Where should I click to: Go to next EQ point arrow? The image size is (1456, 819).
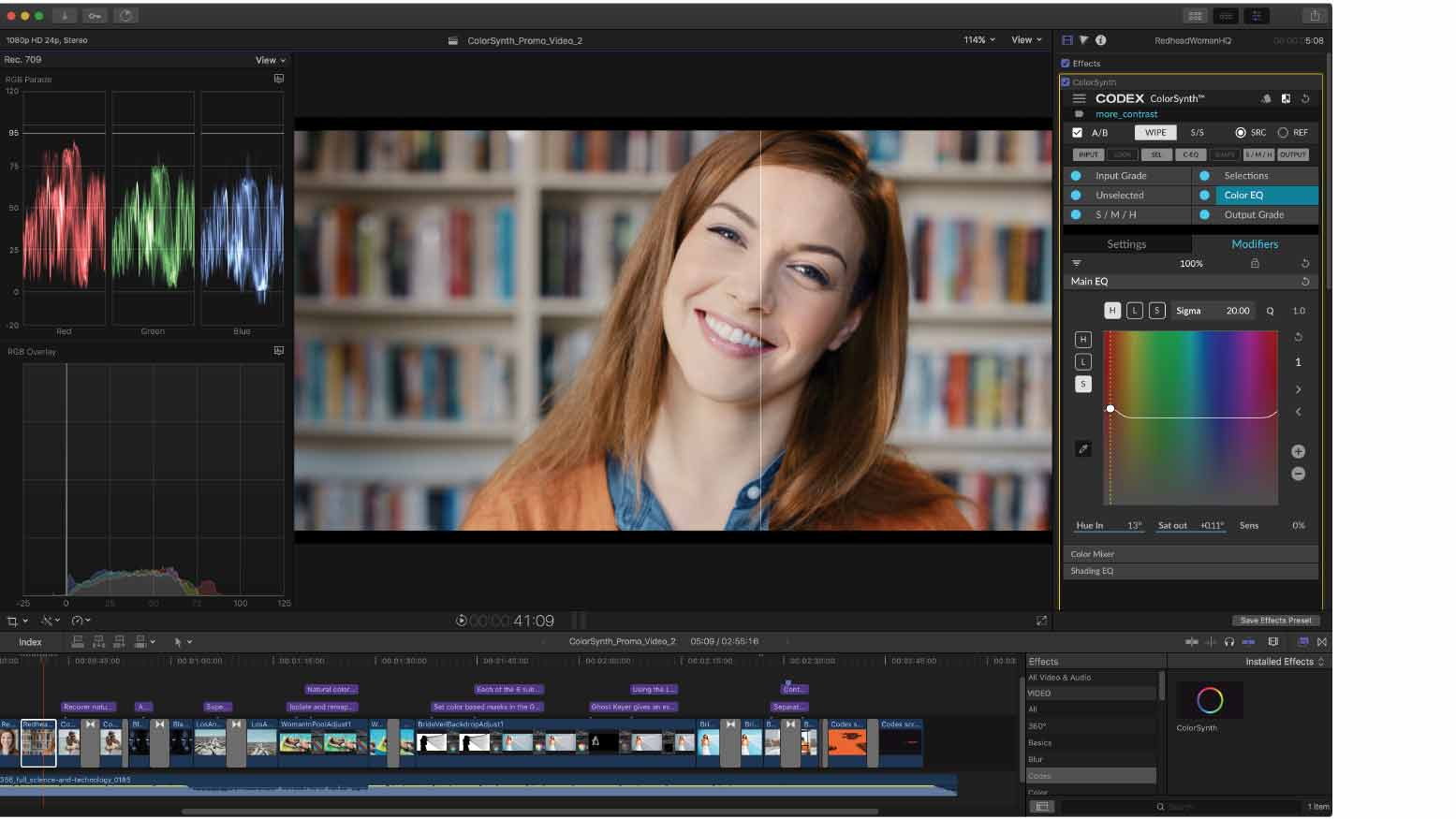coord(1298,389)
